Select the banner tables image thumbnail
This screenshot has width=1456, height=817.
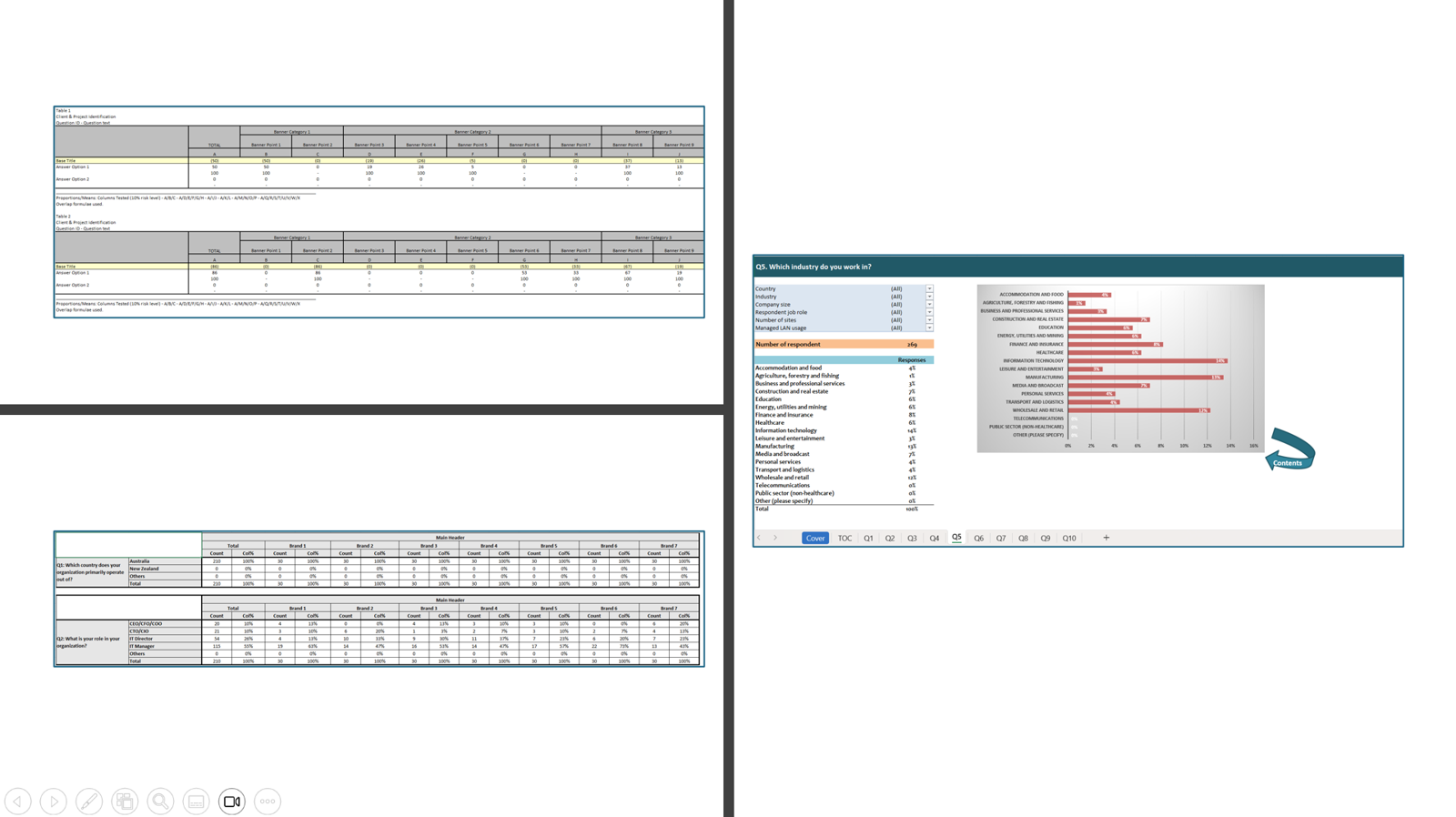pos(379,212)
